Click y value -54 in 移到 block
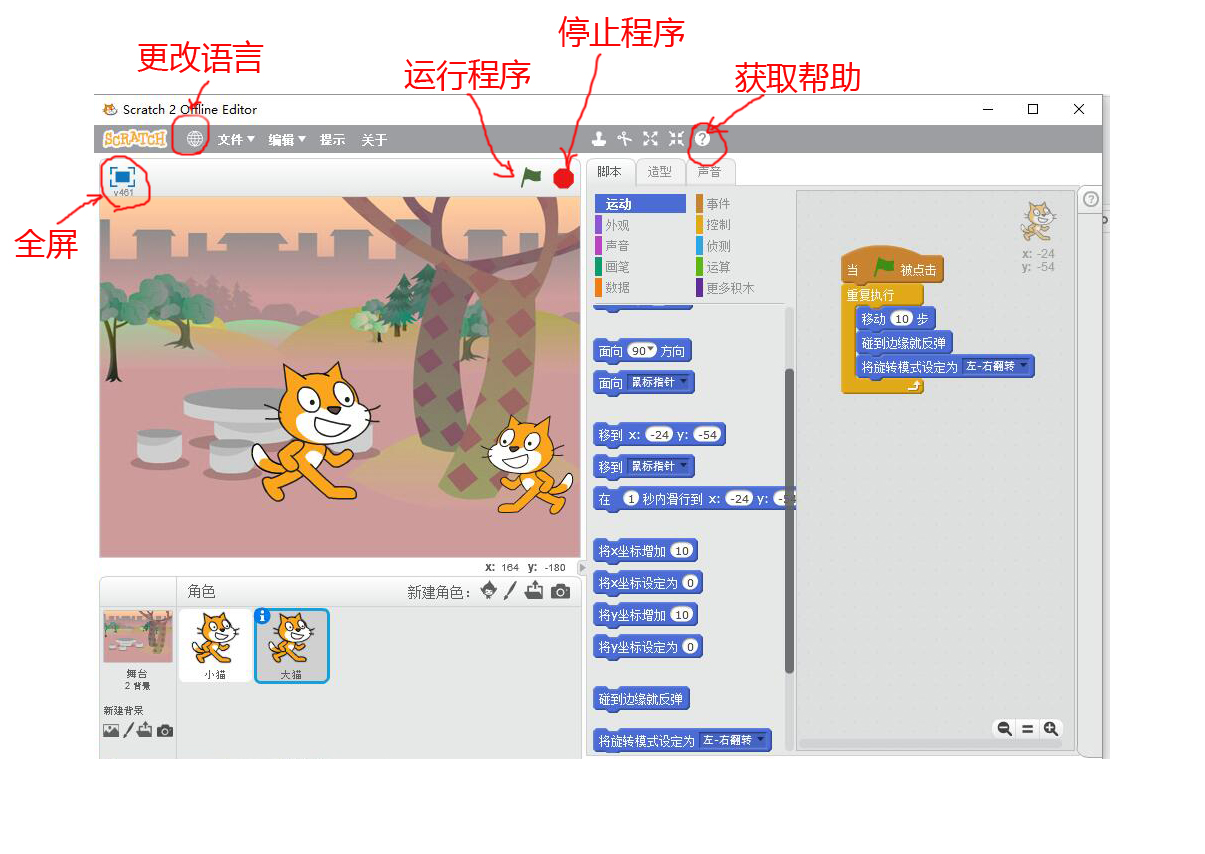Image resolution: width=1205 pixels, height=854 pixels. [707, 434]
